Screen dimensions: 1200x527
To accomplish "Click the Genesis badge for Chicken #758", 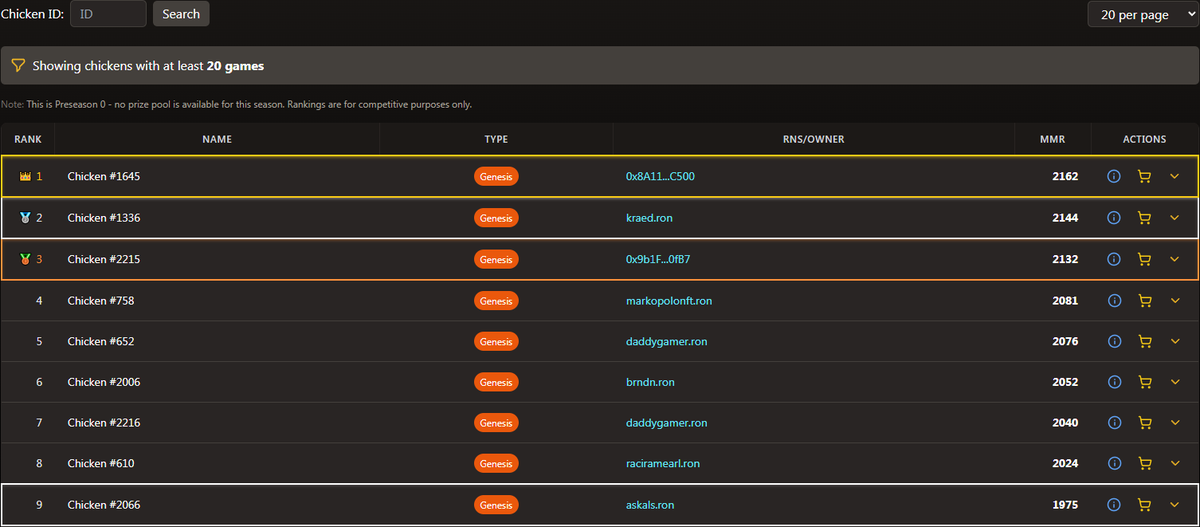I will 496,300.
